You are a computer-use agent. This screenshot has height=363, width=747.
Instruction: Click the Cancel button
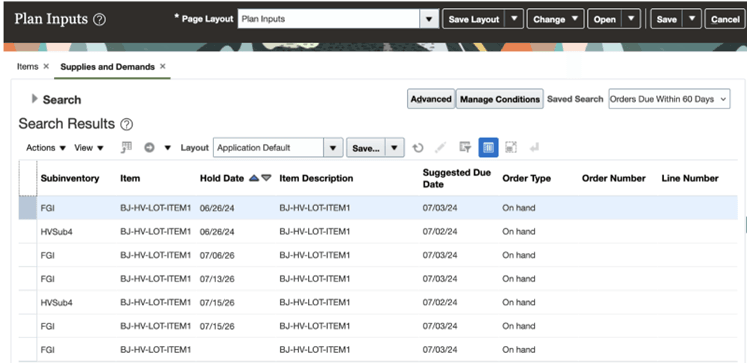point(725,20)
